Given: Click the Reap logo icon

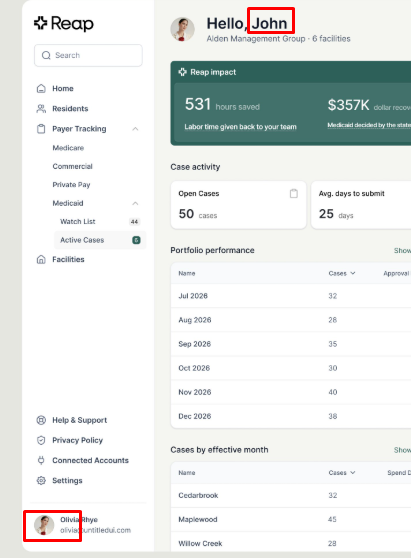Looking at the screenshot, I should tap(41, 23).
